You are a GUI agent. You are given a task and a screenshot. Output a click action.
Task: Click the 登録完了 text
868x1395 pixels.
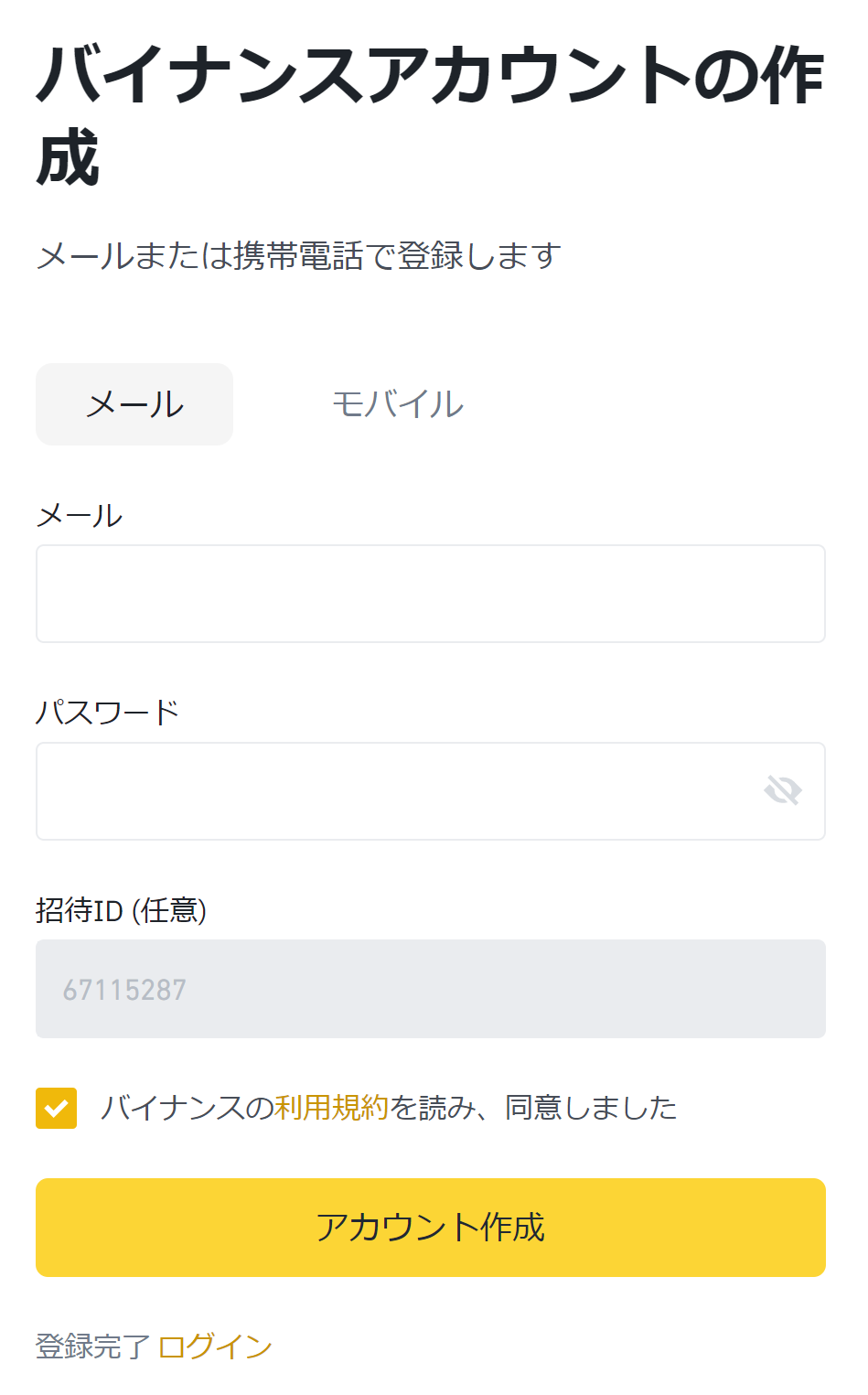[x=92, y=1347]
